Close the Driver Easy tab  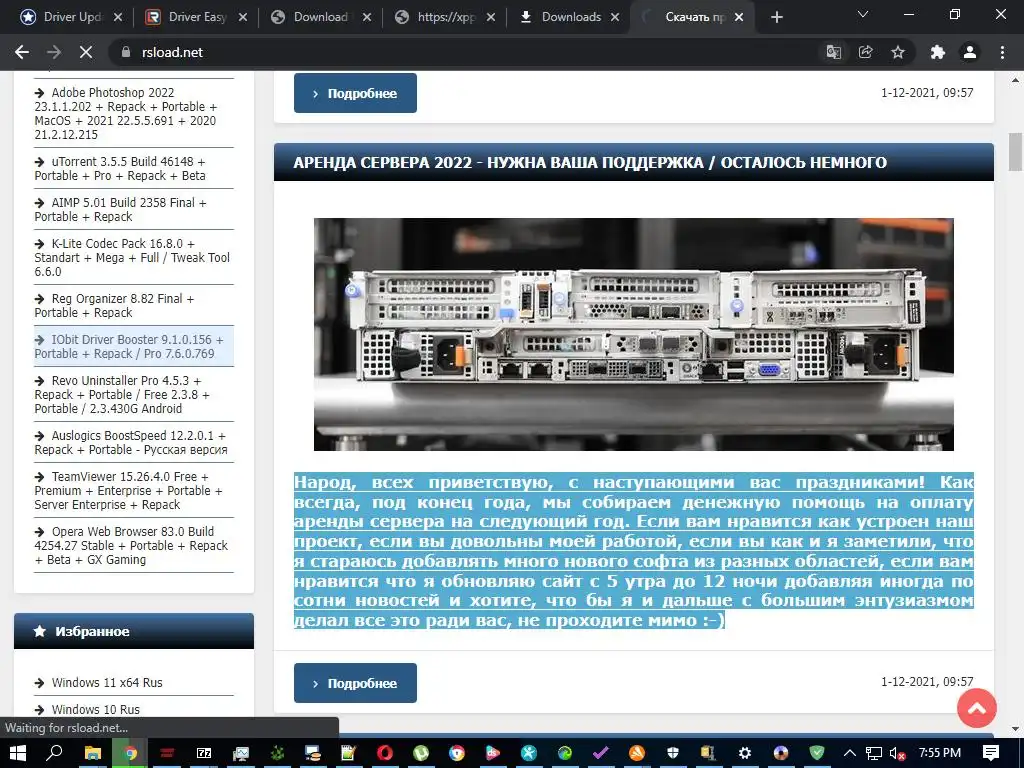pyautogui.click(x=242, y=17)
